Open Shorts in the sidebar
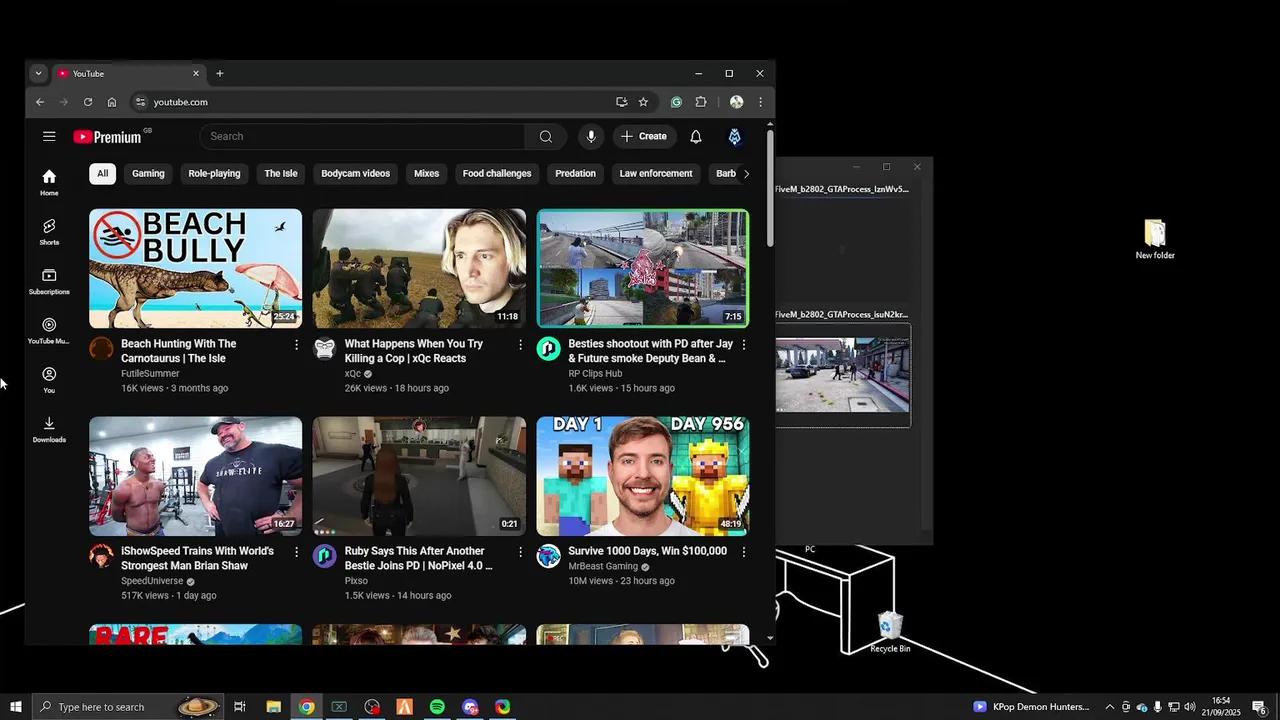The width and height of the screenshot is (1280, 720). click(x=49, y=232)
